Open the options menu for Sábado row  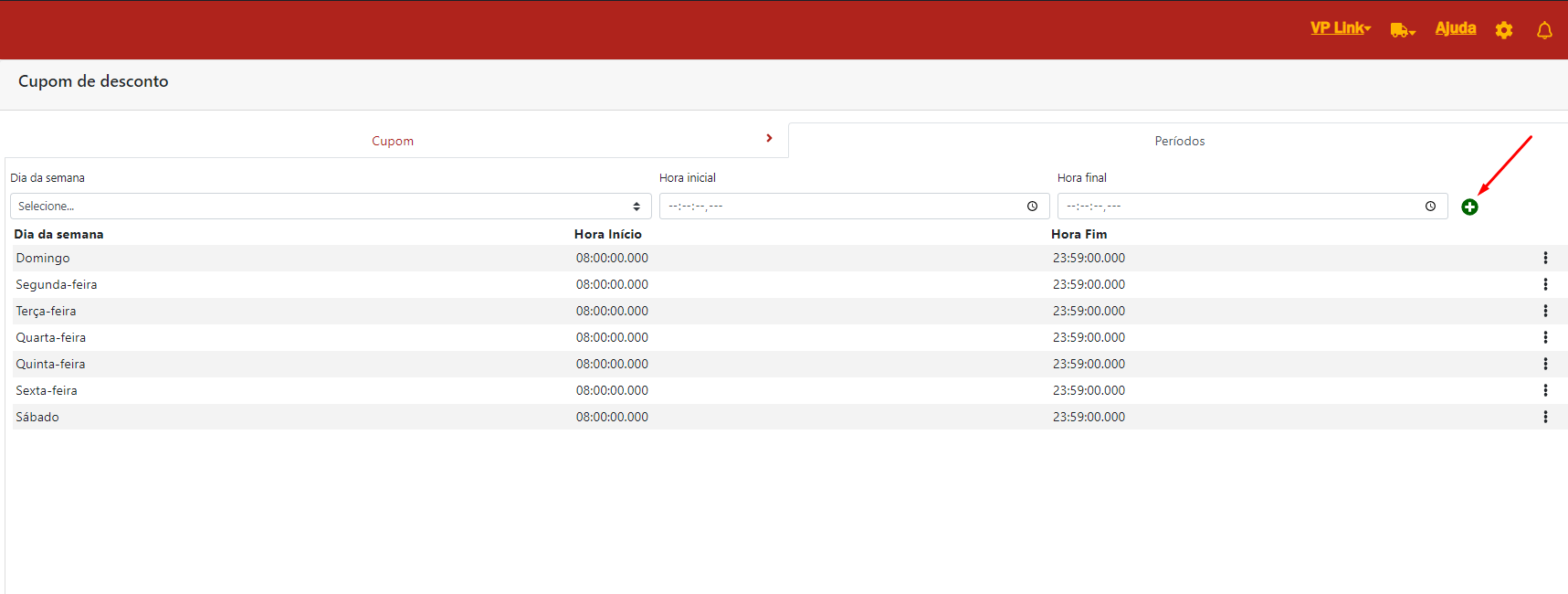pos(1545,418)
